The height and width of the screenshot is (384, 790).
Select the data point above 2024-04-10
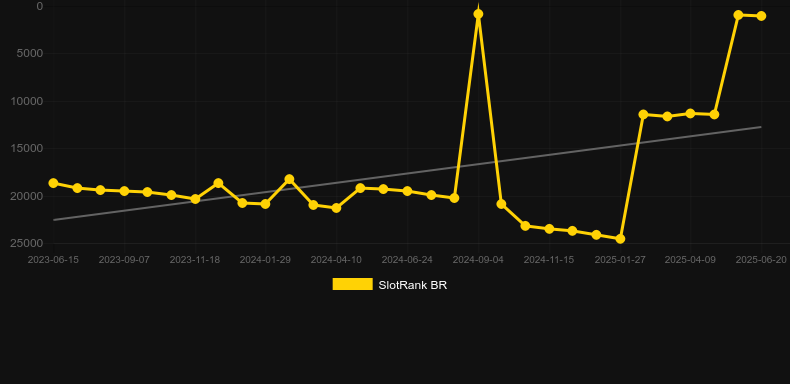coord(336,208)
